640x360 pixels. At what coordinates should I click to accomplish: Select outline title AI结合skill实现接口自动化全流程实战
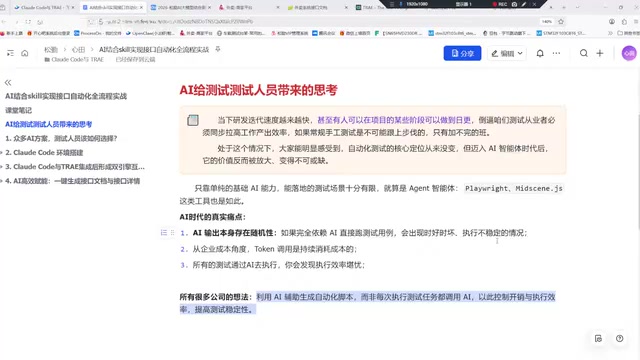pyautogui.click(x=66, y=96)
